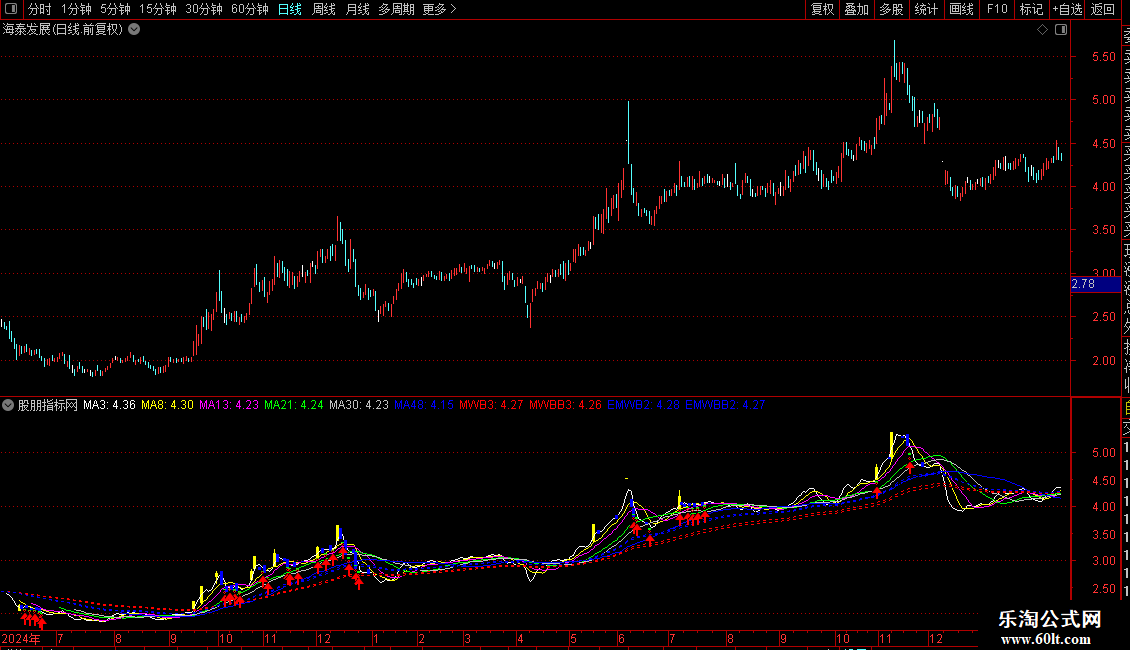Open 多周期 multi-period view
The width and height of the screenshot is (1130, 650).
[396, 9]
